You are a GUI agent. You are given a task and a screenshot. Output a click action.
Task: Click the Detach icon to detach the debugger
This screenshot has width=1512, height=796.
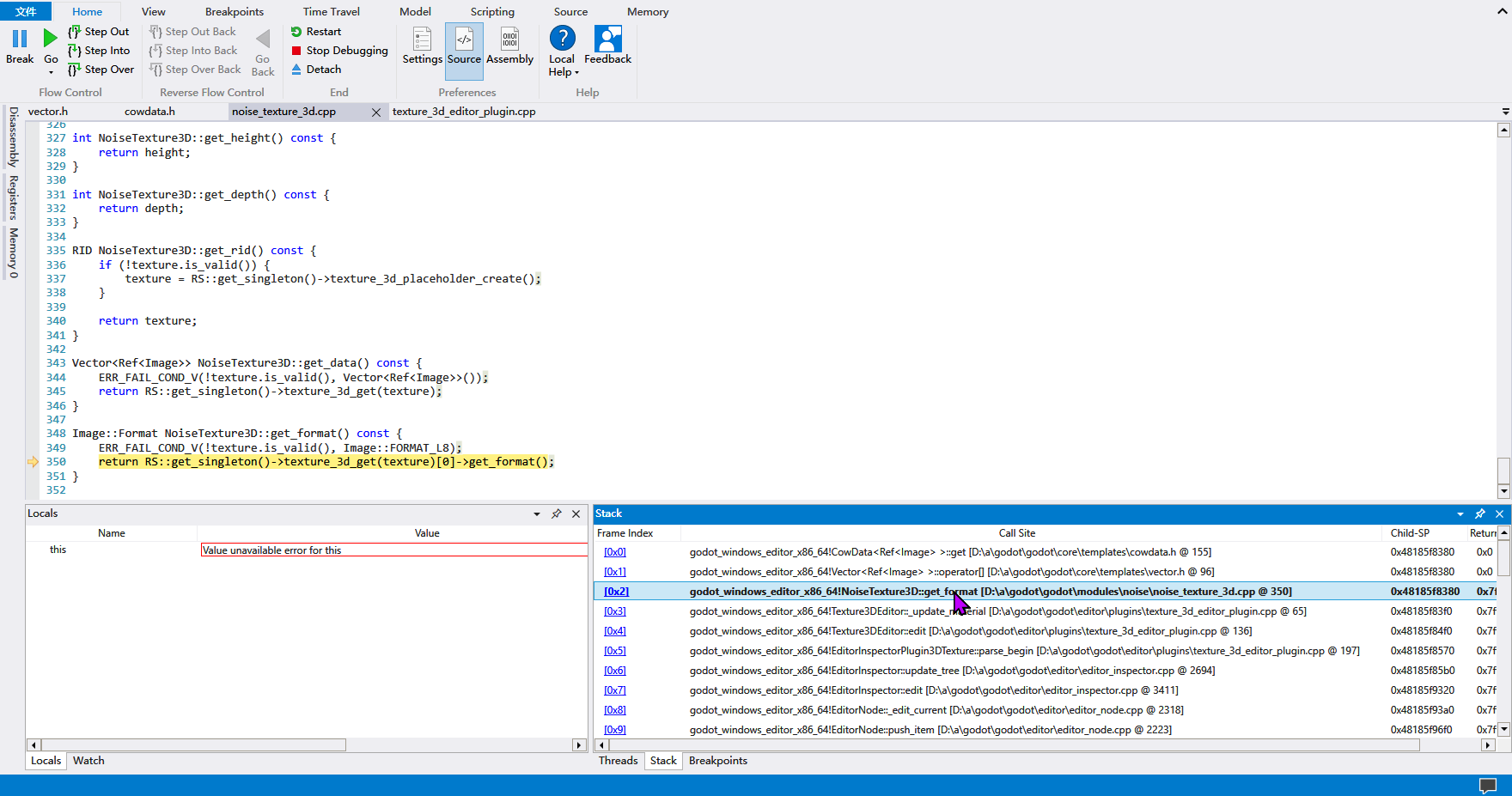pyautogui.click(x=297, y=69)
